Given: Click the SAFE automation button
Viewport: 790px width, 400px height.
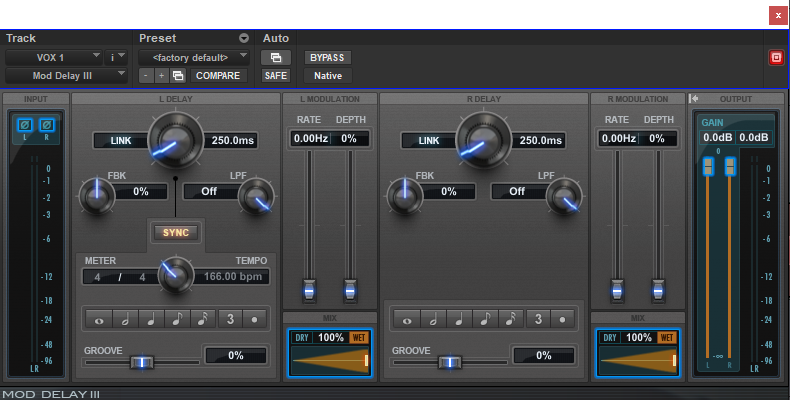Looking at the screenshot, I should (x=276, y=76).
